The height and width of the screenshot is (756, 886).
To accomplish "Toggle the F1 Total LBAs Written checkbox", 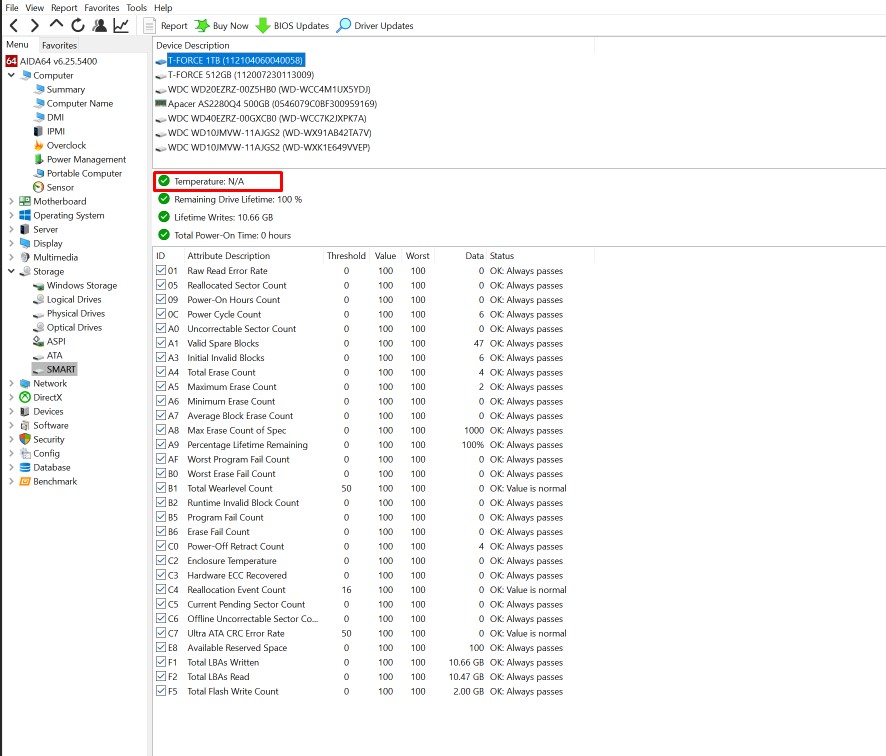I will click(x=161, y=662).
